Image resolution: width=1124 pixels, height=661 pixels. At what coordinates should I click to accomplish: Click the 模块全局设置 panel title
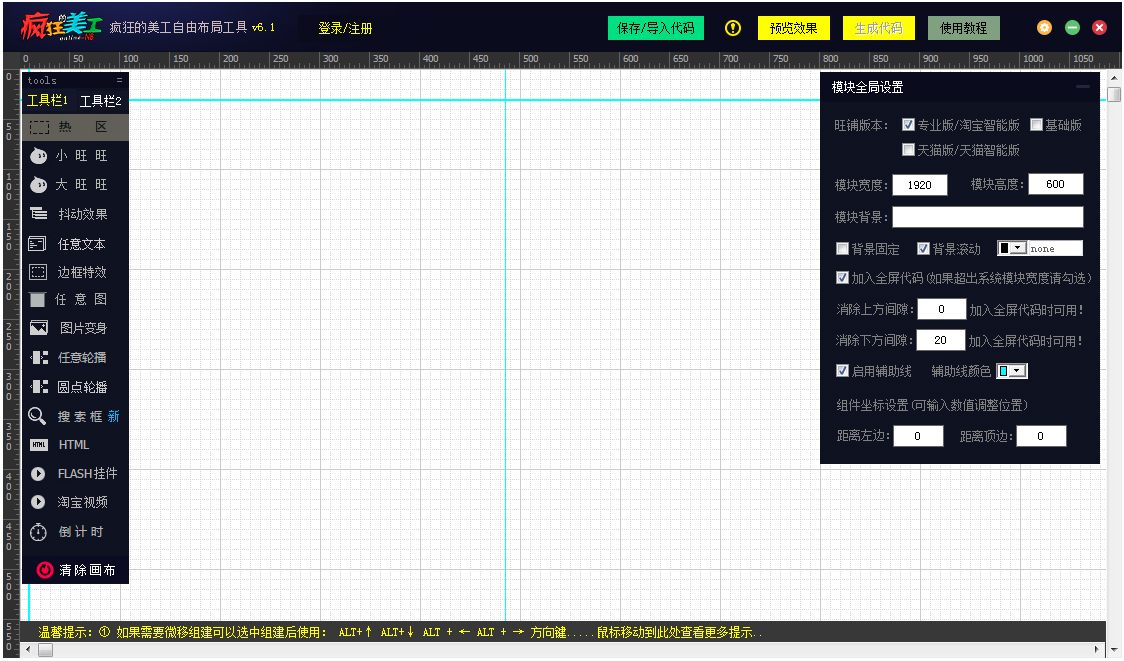[x=867, y=87]
